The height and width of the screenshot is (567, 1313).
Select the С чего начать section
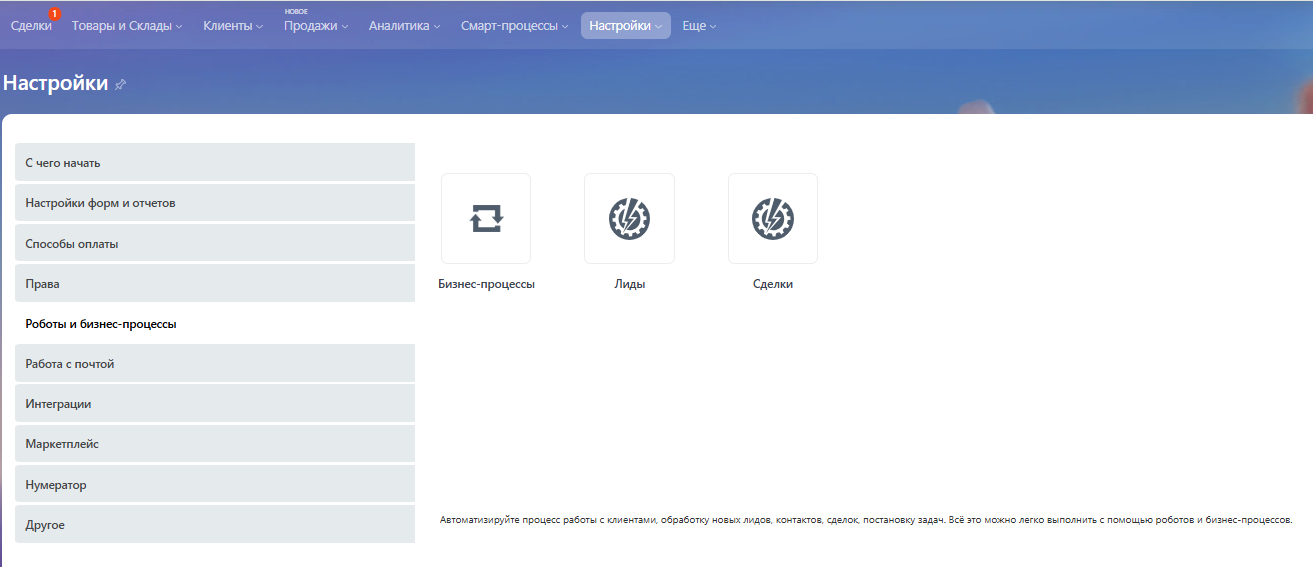[x=214, y=162]
